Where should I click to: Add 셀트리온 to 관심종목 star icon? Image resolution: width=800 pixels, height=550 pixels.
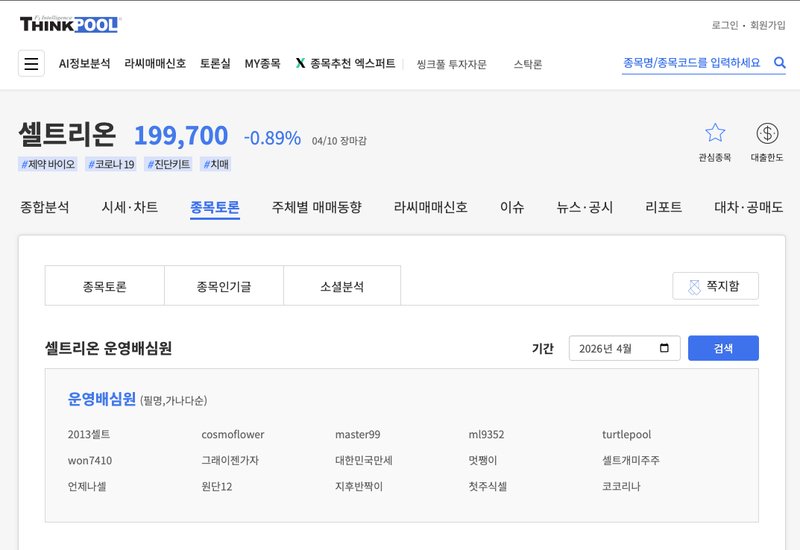click(x=715, y=133)
